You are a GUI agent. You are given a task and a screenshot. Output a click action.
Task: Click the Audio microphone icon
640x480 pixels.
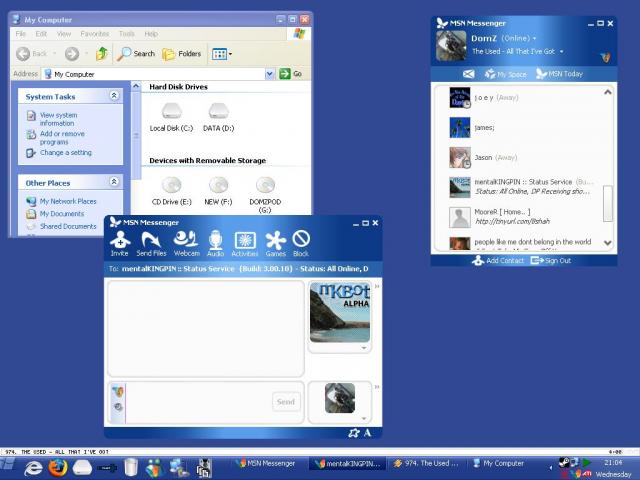[x=215, y=244]
